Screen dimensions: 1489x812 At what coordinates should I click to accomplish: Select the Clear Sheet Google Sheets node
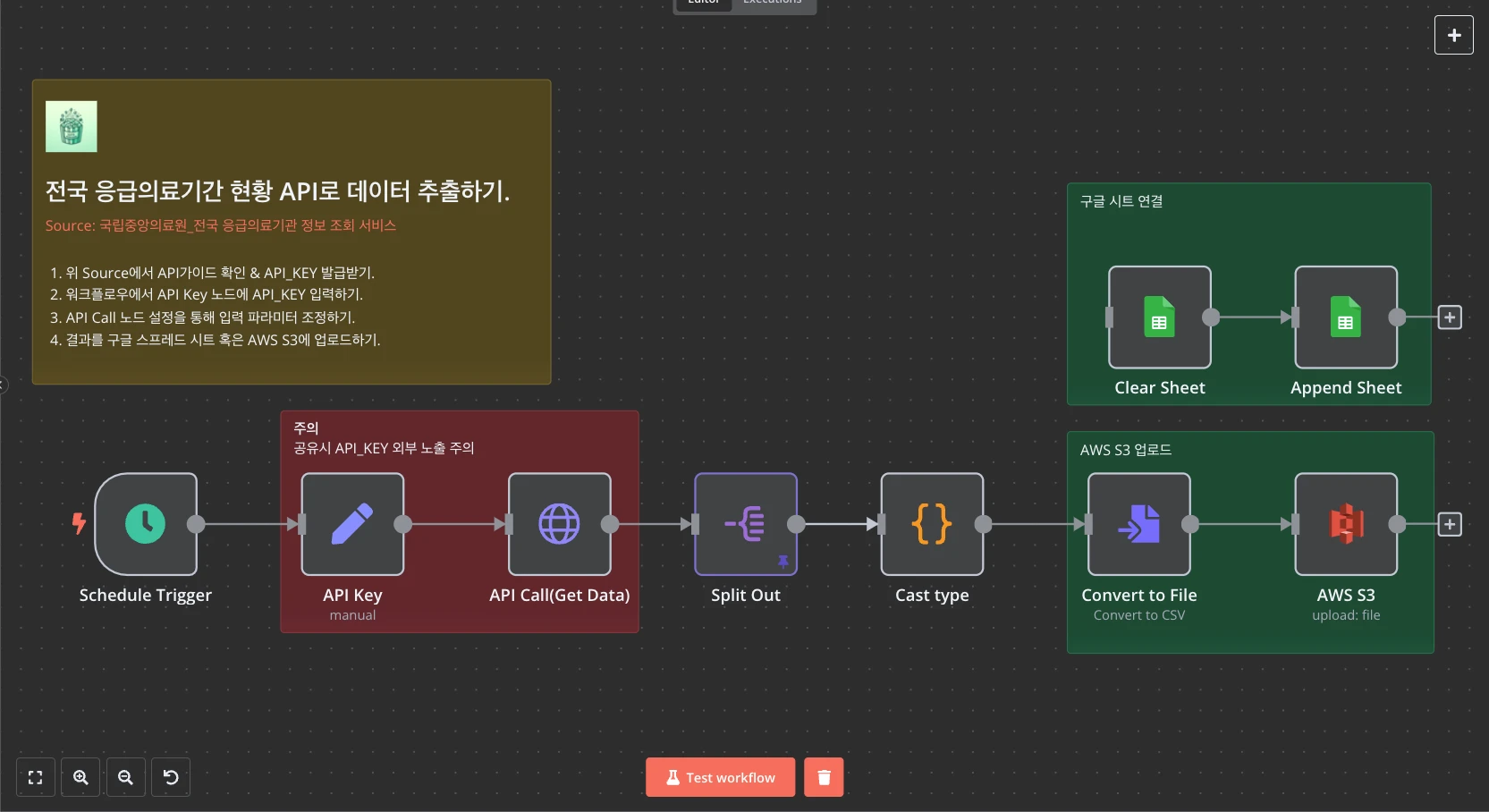coord(1160,317)
